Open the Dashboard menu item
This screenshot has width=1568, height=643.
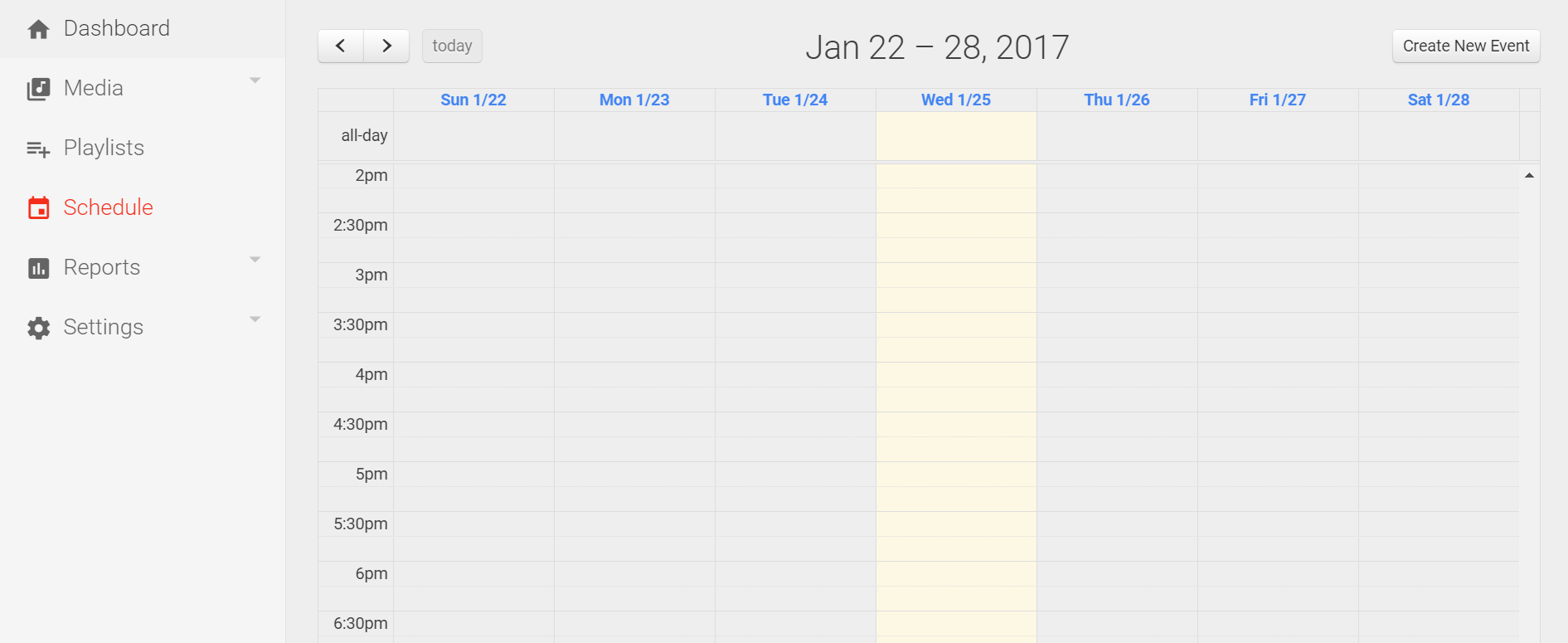tap(143, 29)
